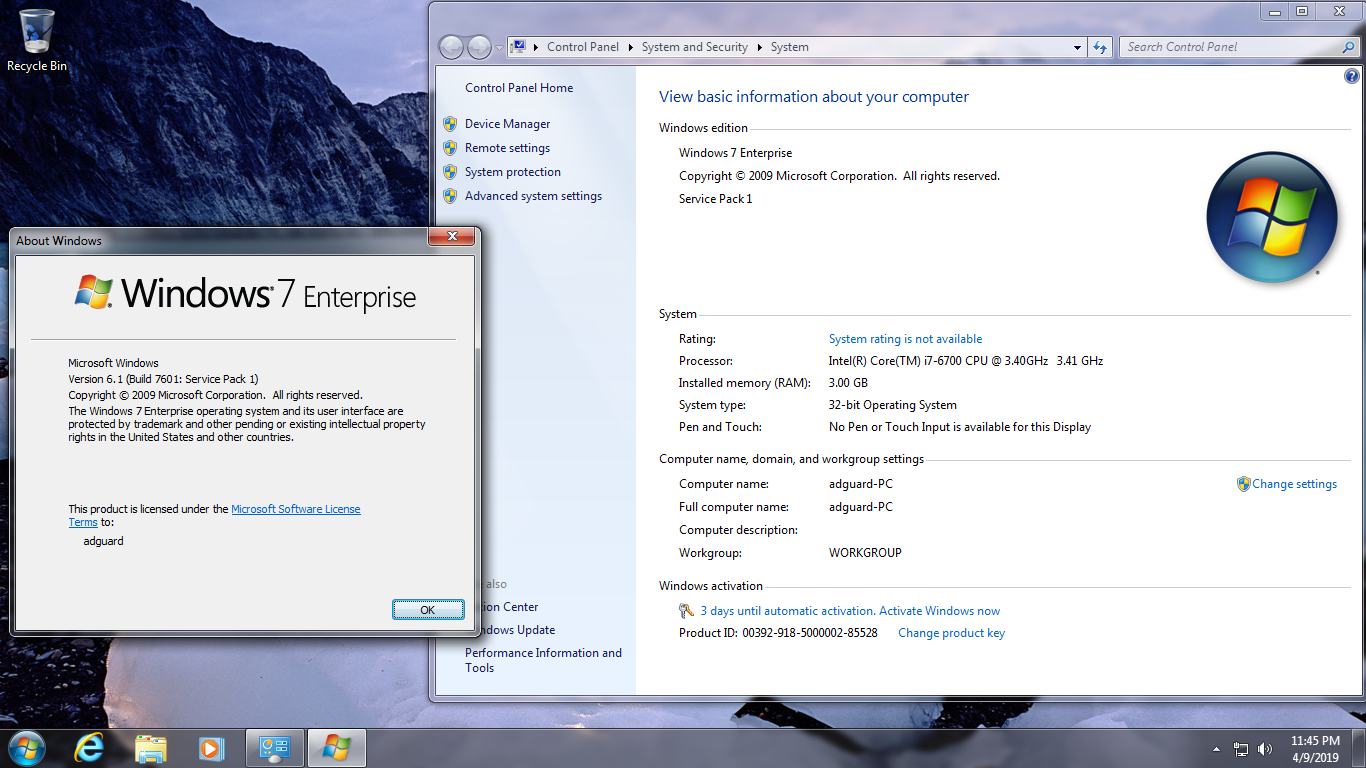
Task: Click the Windows logo in System window
Action: 1272,217
